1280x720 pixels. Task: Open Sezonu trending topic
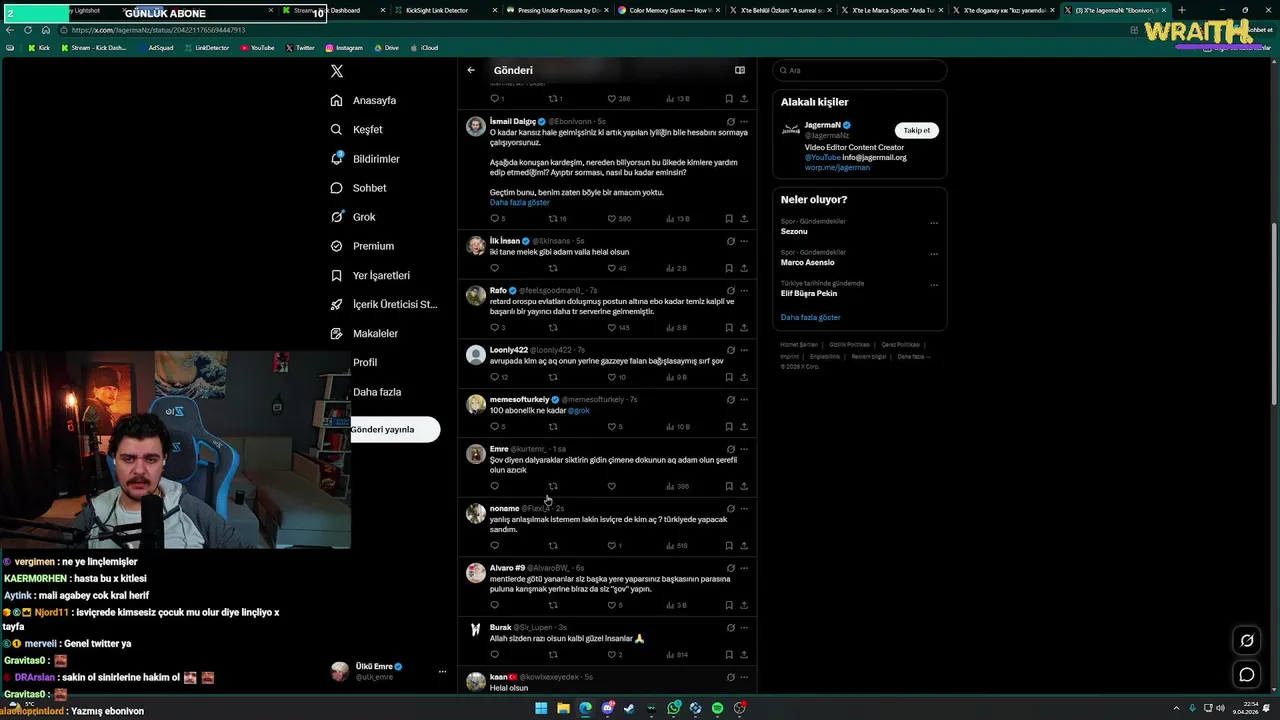point(794,231)
